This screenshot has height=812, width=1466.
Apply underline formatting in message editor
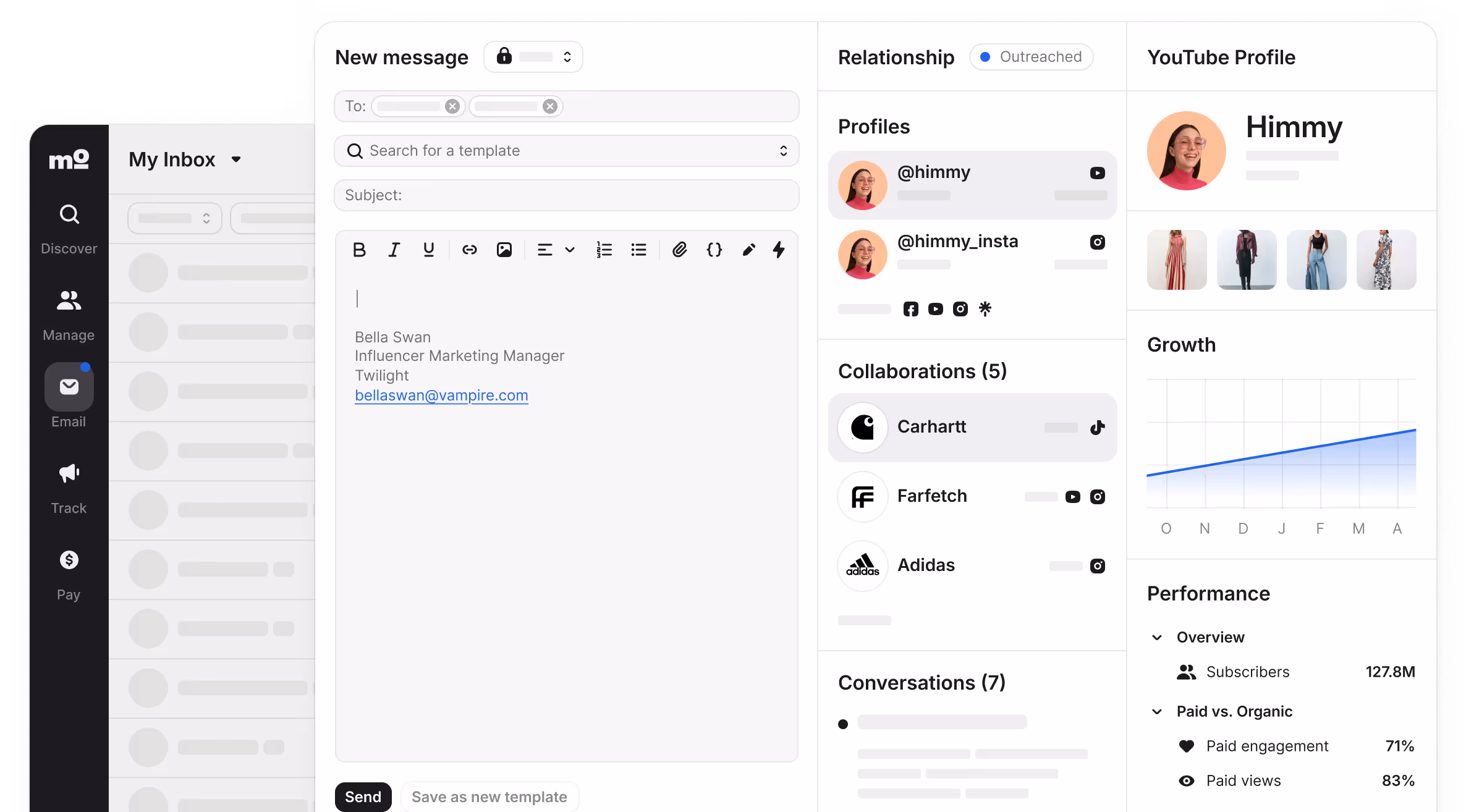coord(428,250)
